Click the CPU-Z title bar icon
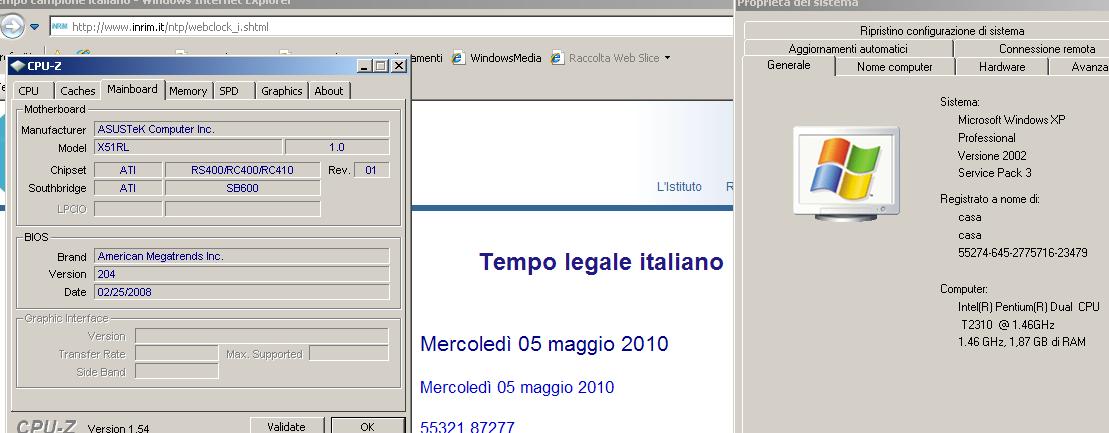The image size is (1109, 433). tap(18, 66)
